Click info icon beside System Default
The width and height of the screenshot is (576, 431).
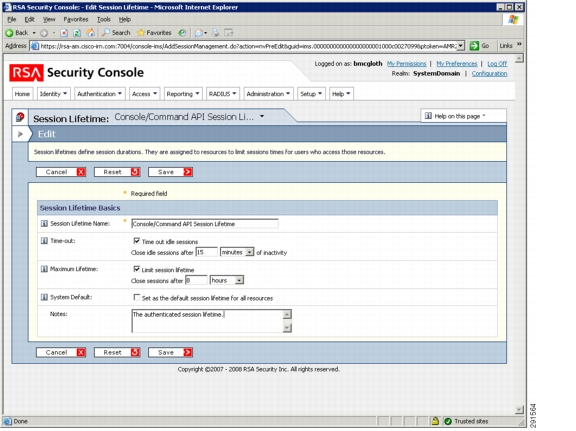pos(44,297)
